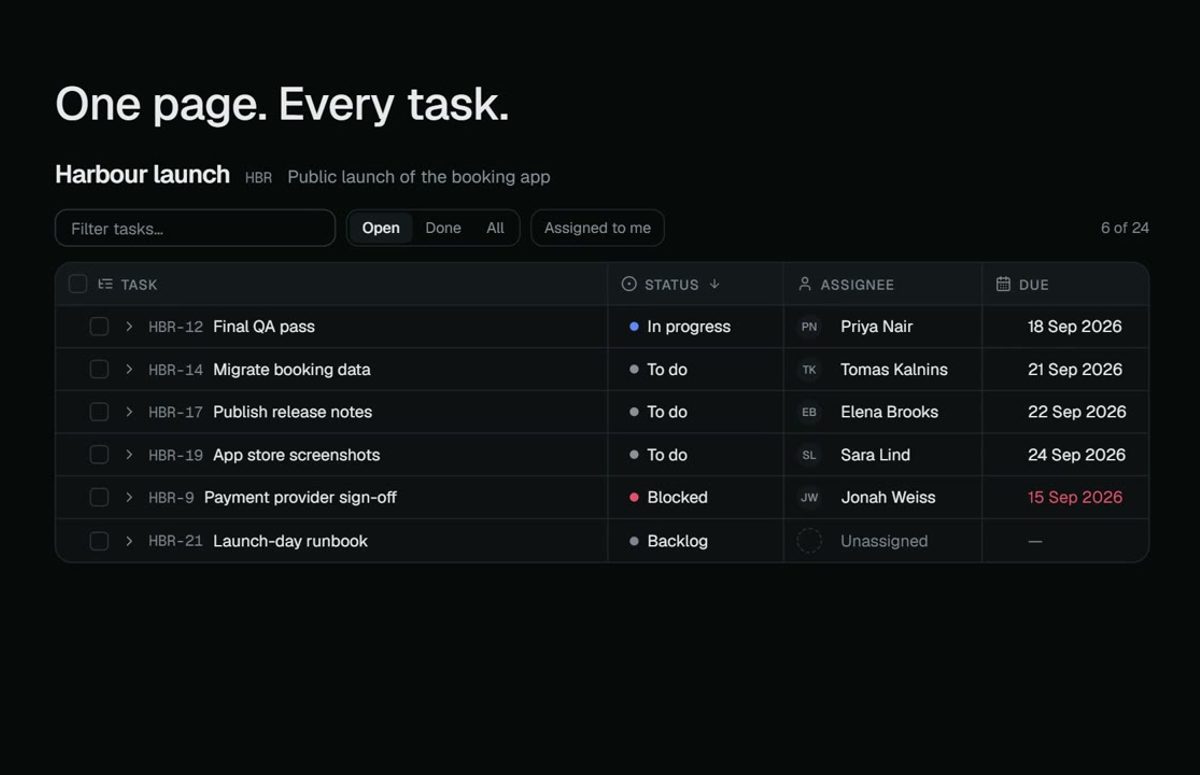Open the Final QA pass task title
This screenshot has width=1200, height=775.
[x=264, y=327]
